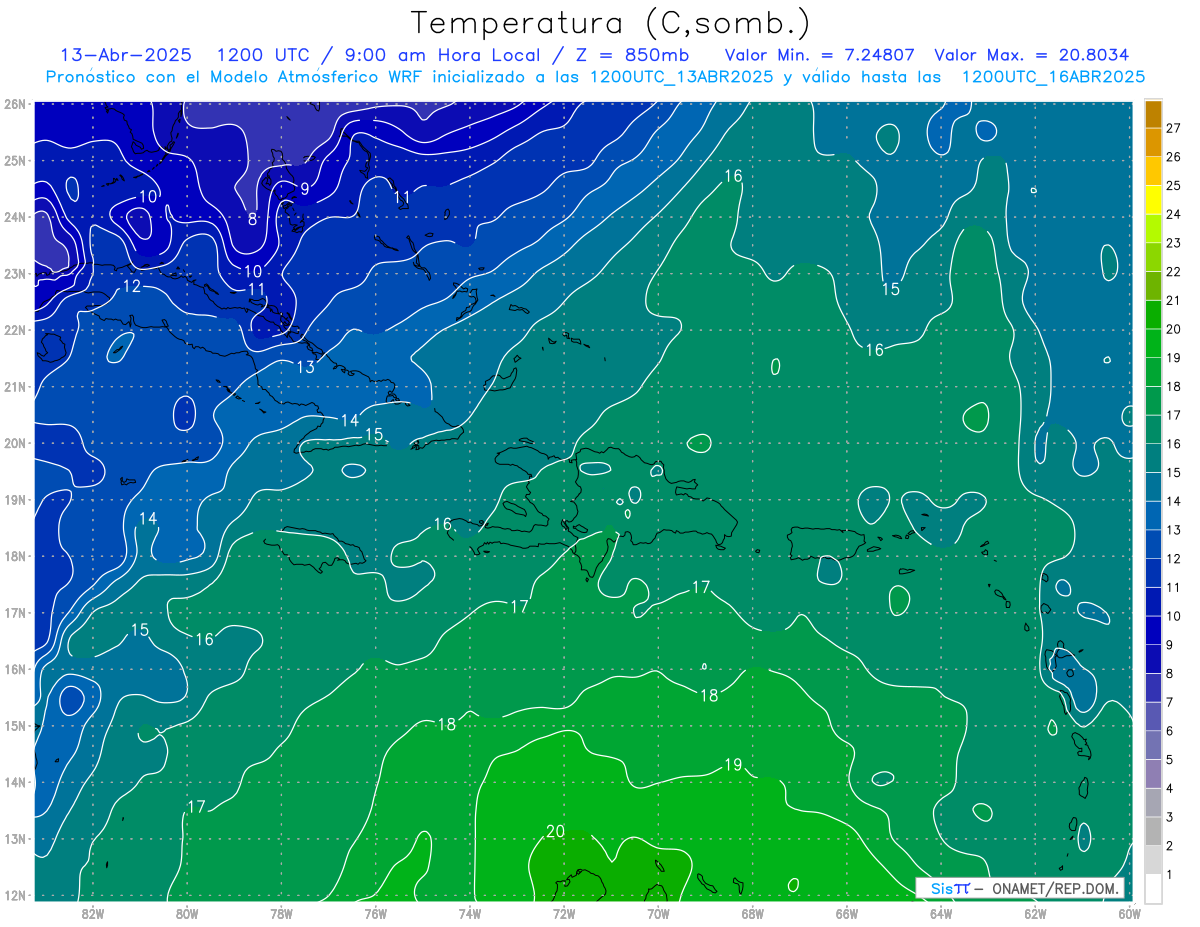Click the legend scale number '5'
Viewport: 1200px width, 927px height.
1170,760
